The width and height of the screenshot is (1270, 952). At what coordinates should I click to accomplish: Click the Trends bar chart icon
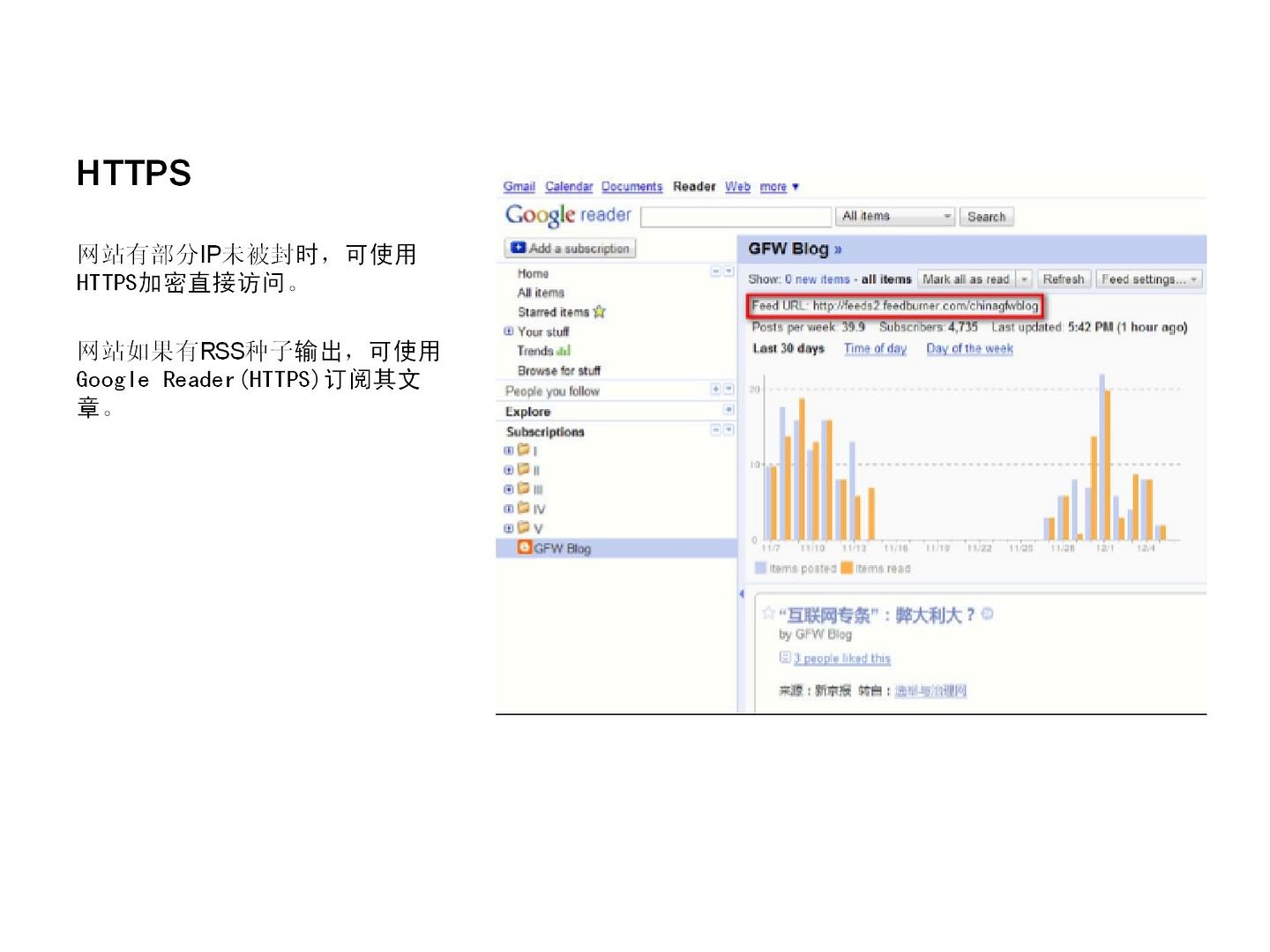564,351
